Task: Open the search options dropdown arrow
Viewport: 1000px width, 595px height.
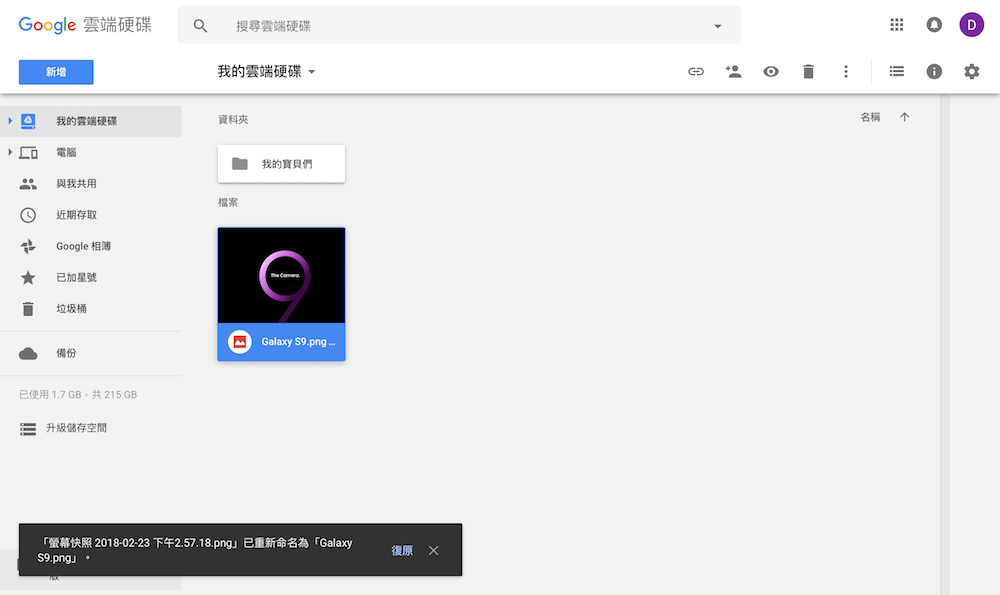Action: (x=717, y=24)
